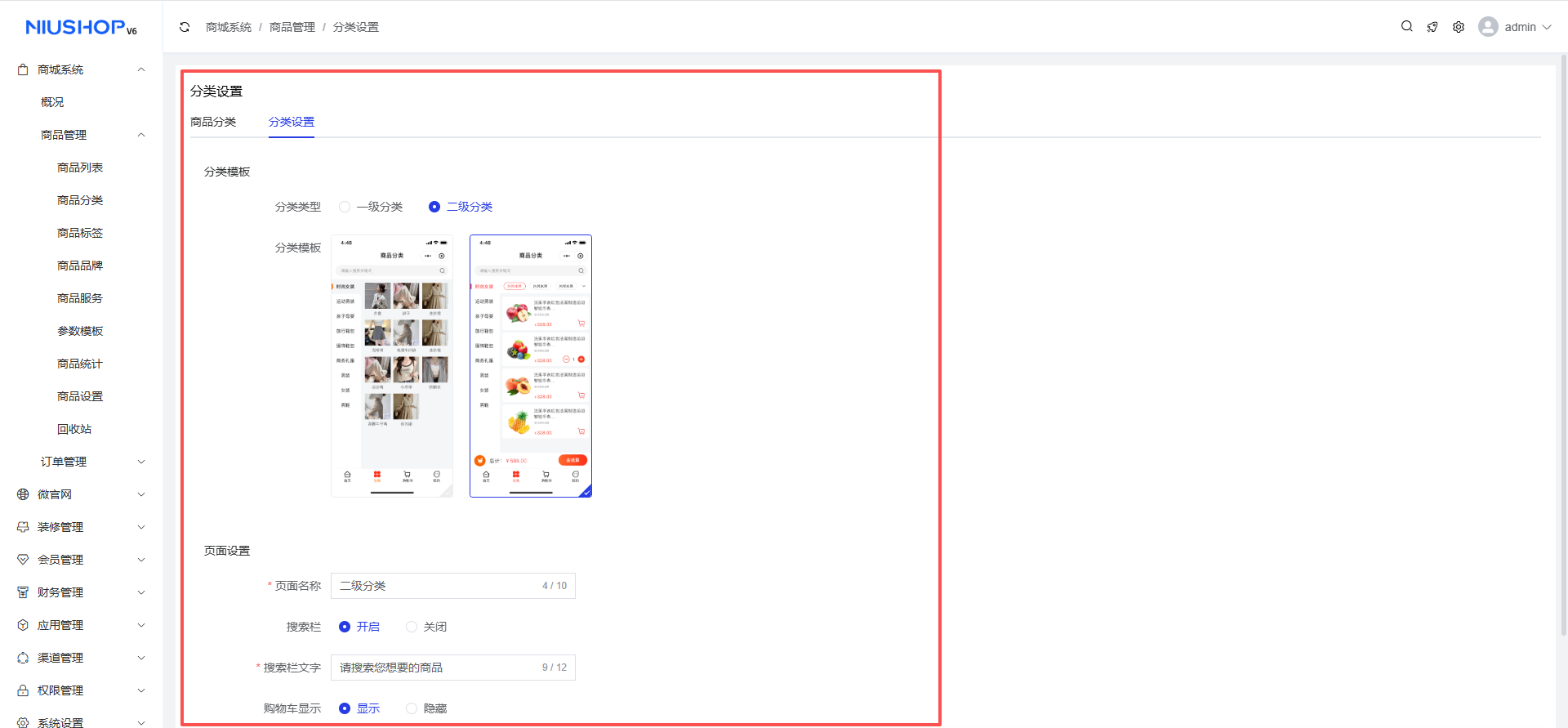This screenshot has width=1568, height=728.
Task: Open 回收站 in the sidebar
Action: (74, 429)
